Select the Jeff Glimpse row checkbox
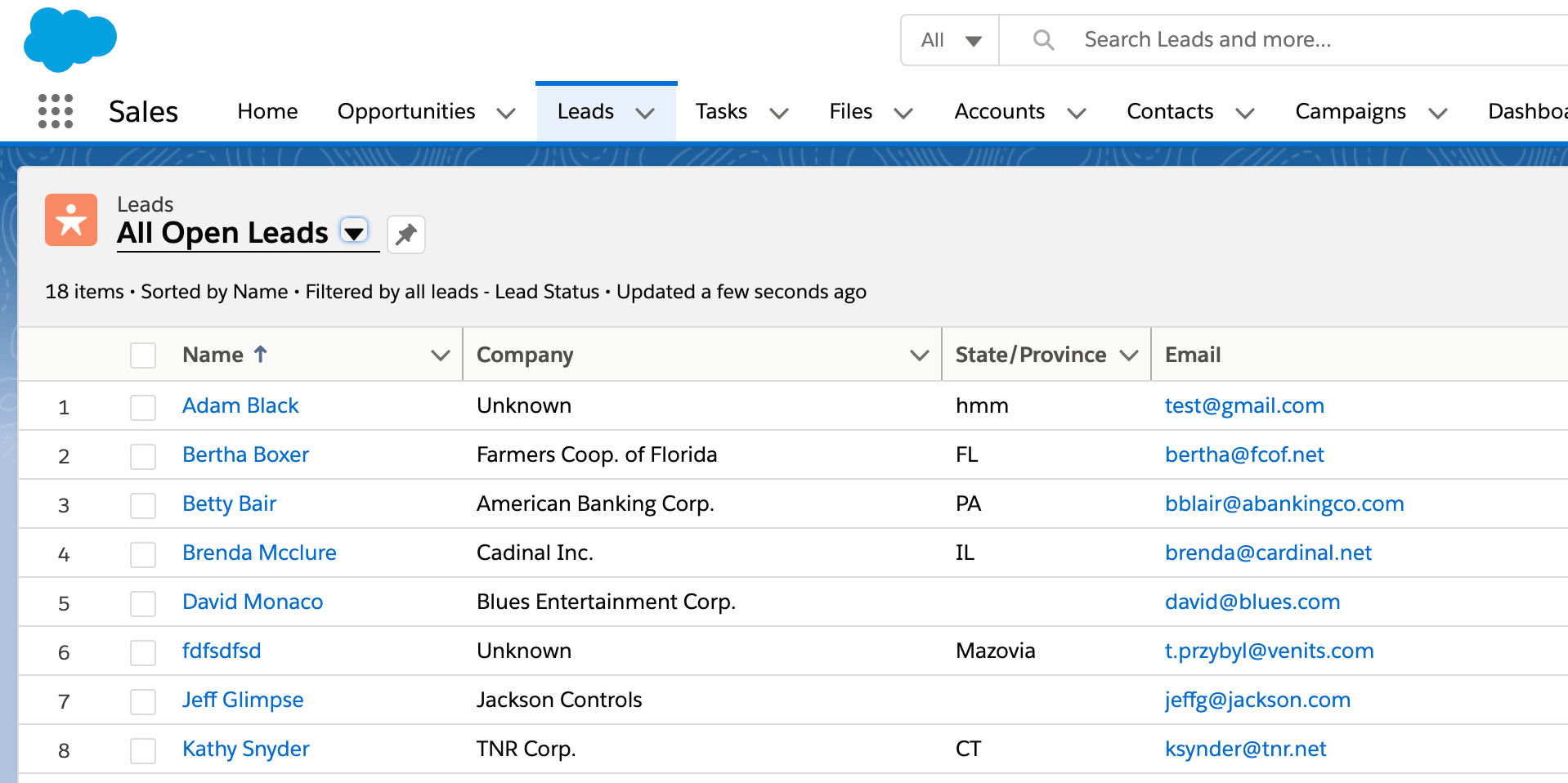Screen dimensions: 1568x783 coord(143,701)
